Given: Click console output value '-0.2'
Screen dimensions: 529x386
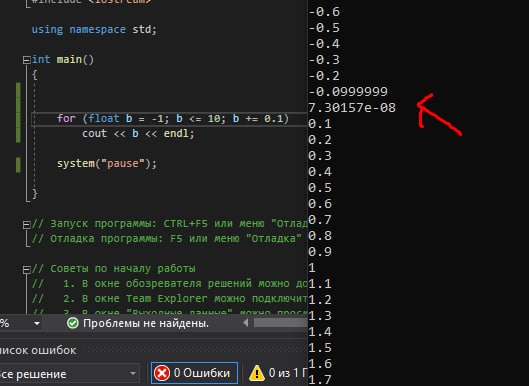Looking at the screenshot, I should (x=324, y=76).
